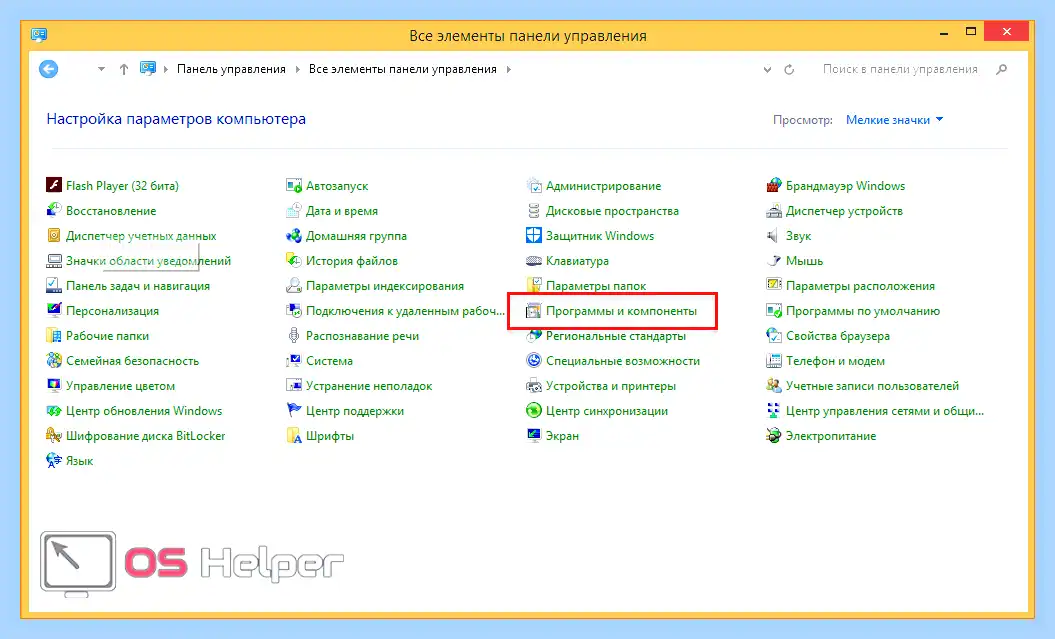The image size is (1055, 639).
Task: Click the Панель задач и навигация icon
Action: tap(54, 285)
